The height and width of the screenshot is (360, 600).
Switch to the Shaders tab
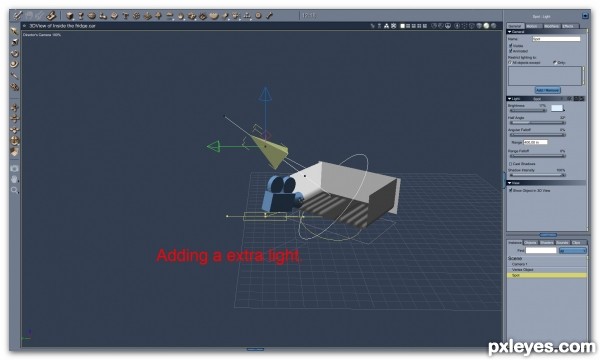click(546, 243)
